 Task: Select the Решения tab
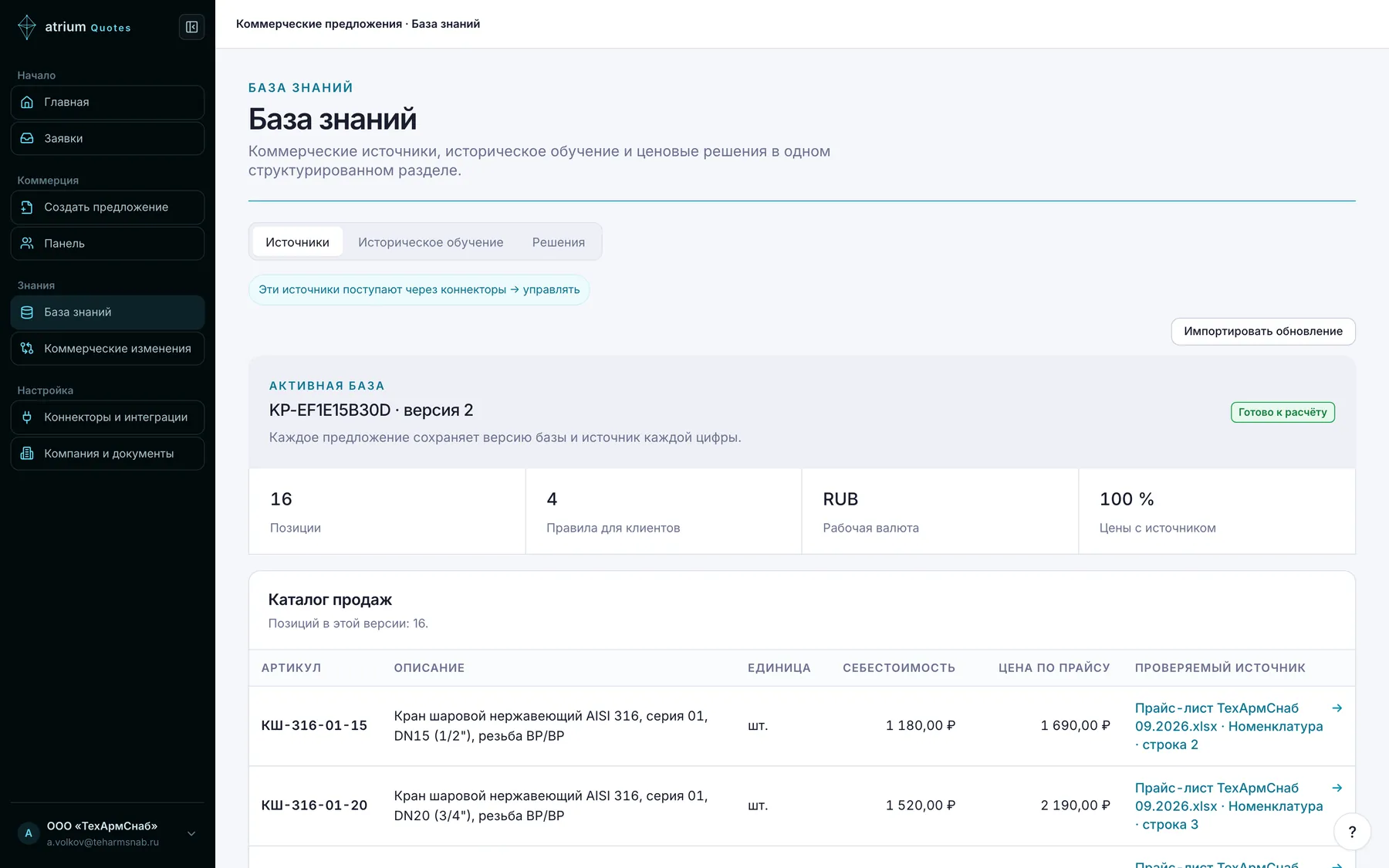point(559,242)
